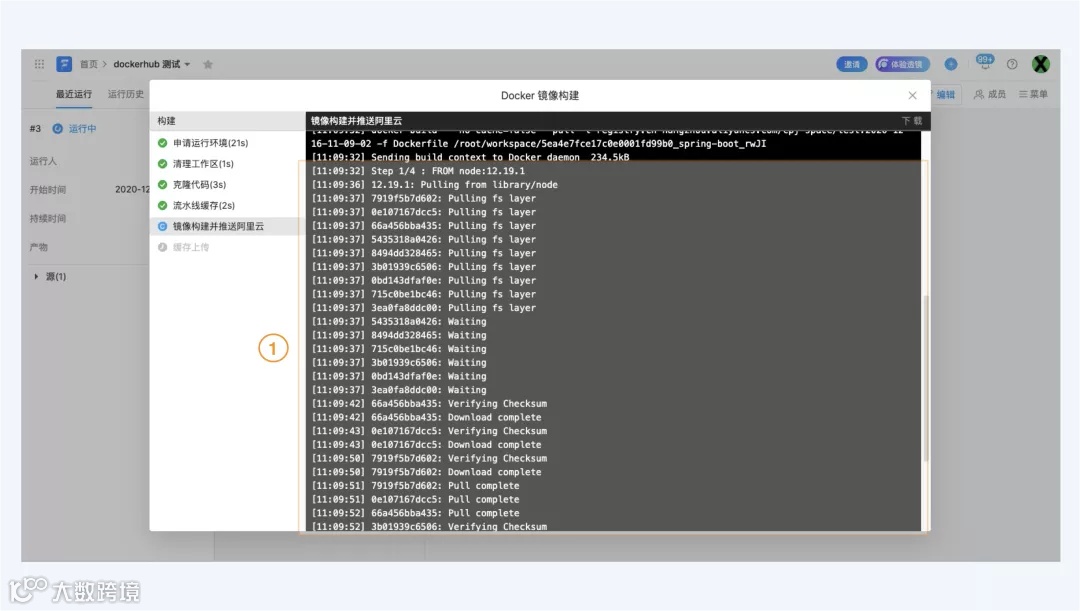This screenshot has width=1080, height=611.
Task: Open the user avatar menu
Action: point(1041,64)
